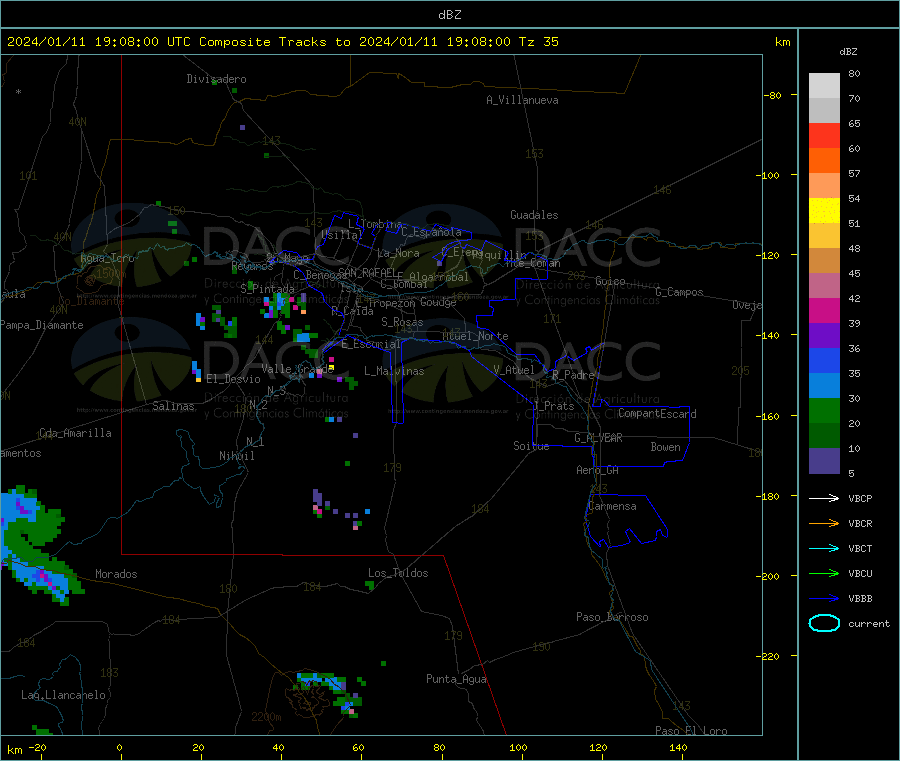Click the 'Guadales' map label

534,215
